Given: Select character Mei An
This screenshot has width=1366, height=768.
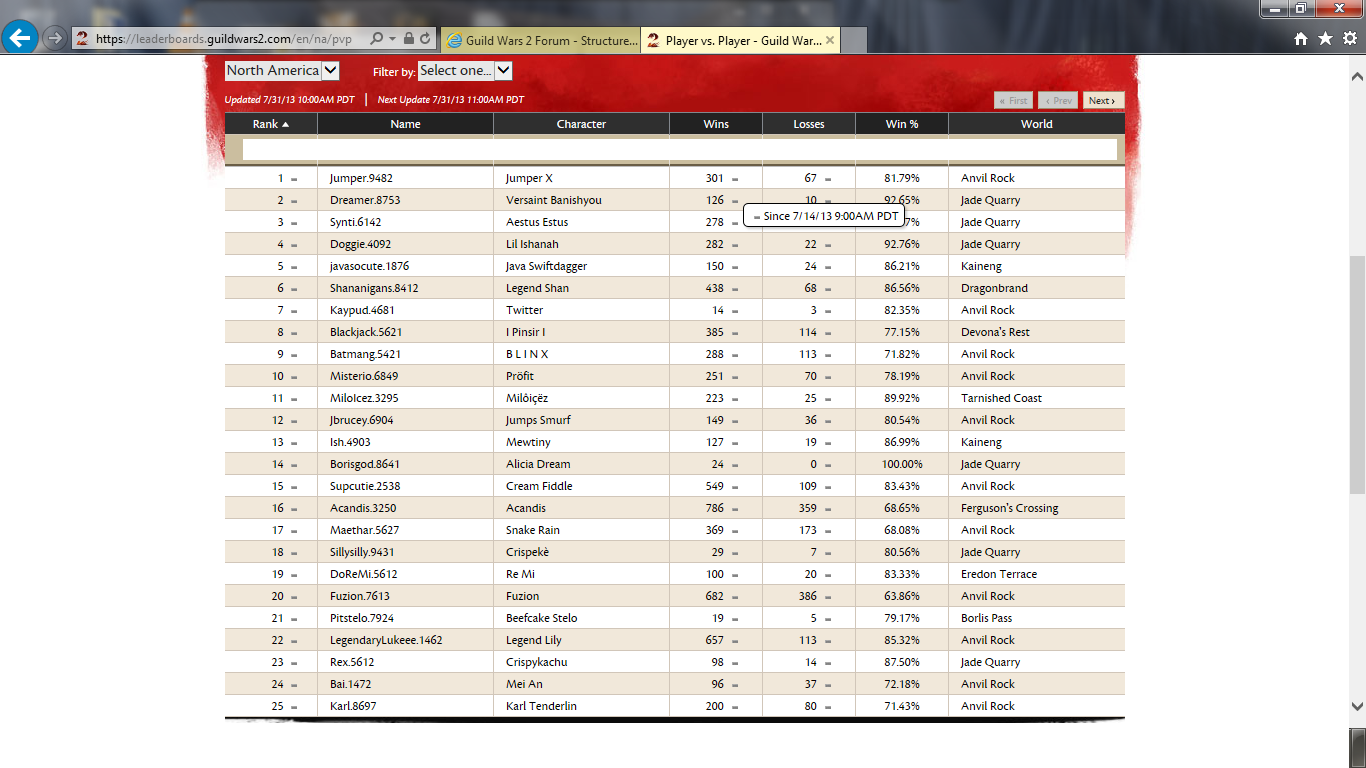Looking at the screenshot, I should [x=524, y=684].
